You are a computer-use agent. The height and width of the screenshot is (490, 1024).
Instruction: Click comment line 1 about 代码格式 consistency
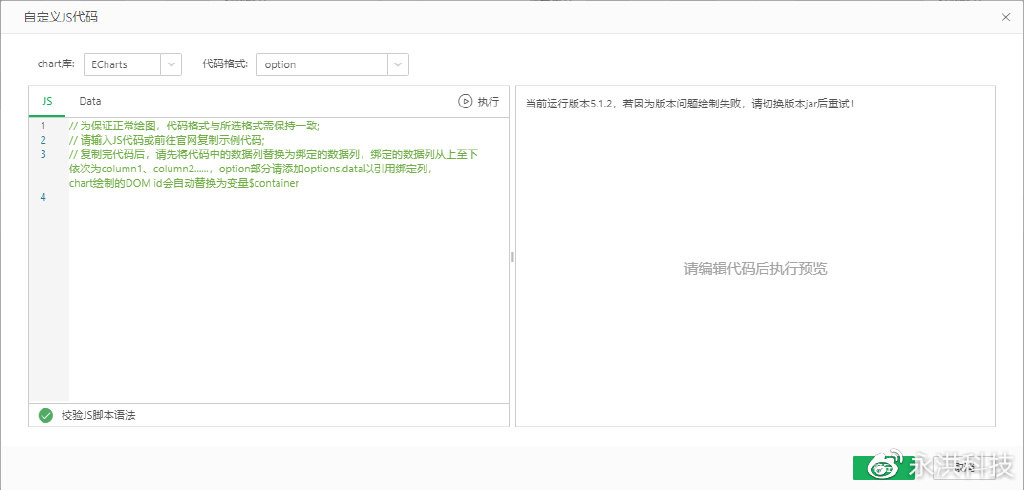click(193, 125)
